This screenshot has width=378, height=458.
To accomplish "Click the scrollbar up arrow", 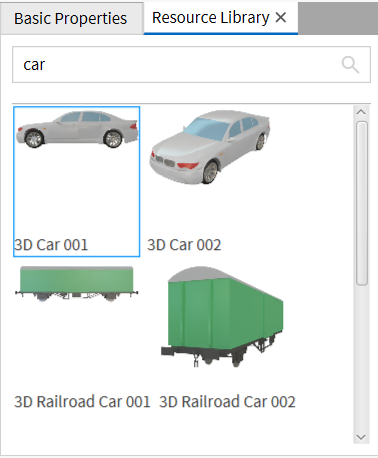I will 361,112.
